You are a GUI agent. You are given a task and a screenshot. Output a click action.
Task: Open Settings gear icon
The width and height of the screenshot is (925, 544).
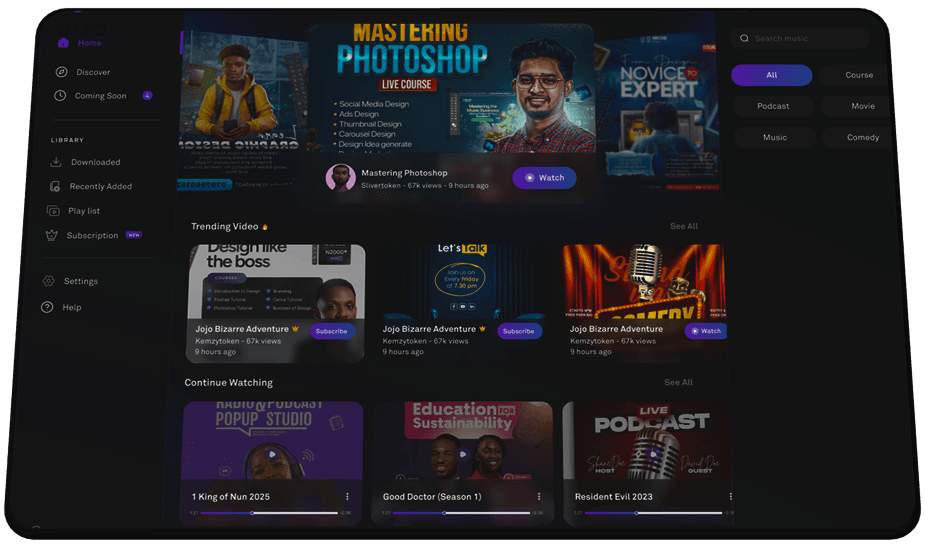[48, 281]
